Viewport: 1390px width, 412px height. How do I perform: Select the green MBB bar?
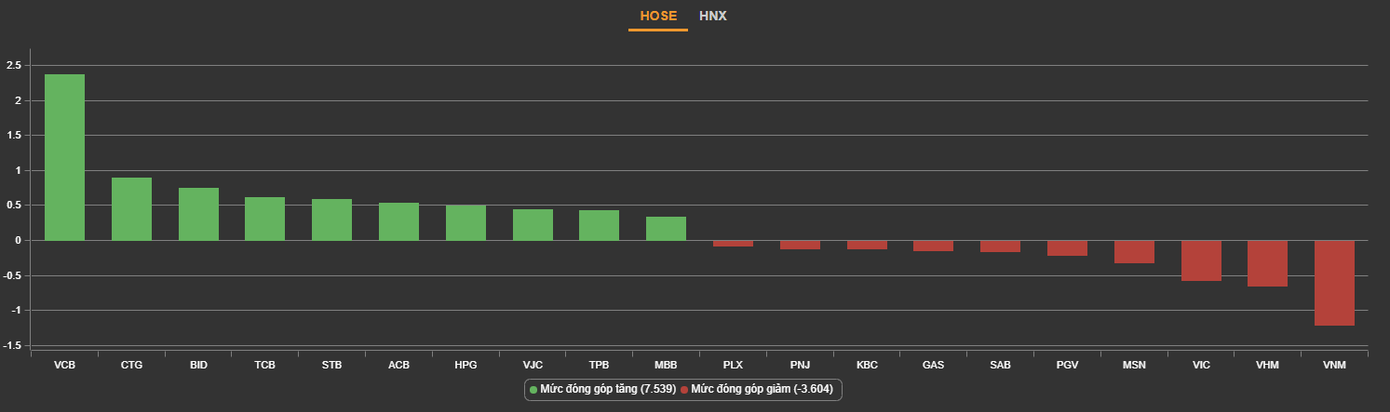coord(666,229)
